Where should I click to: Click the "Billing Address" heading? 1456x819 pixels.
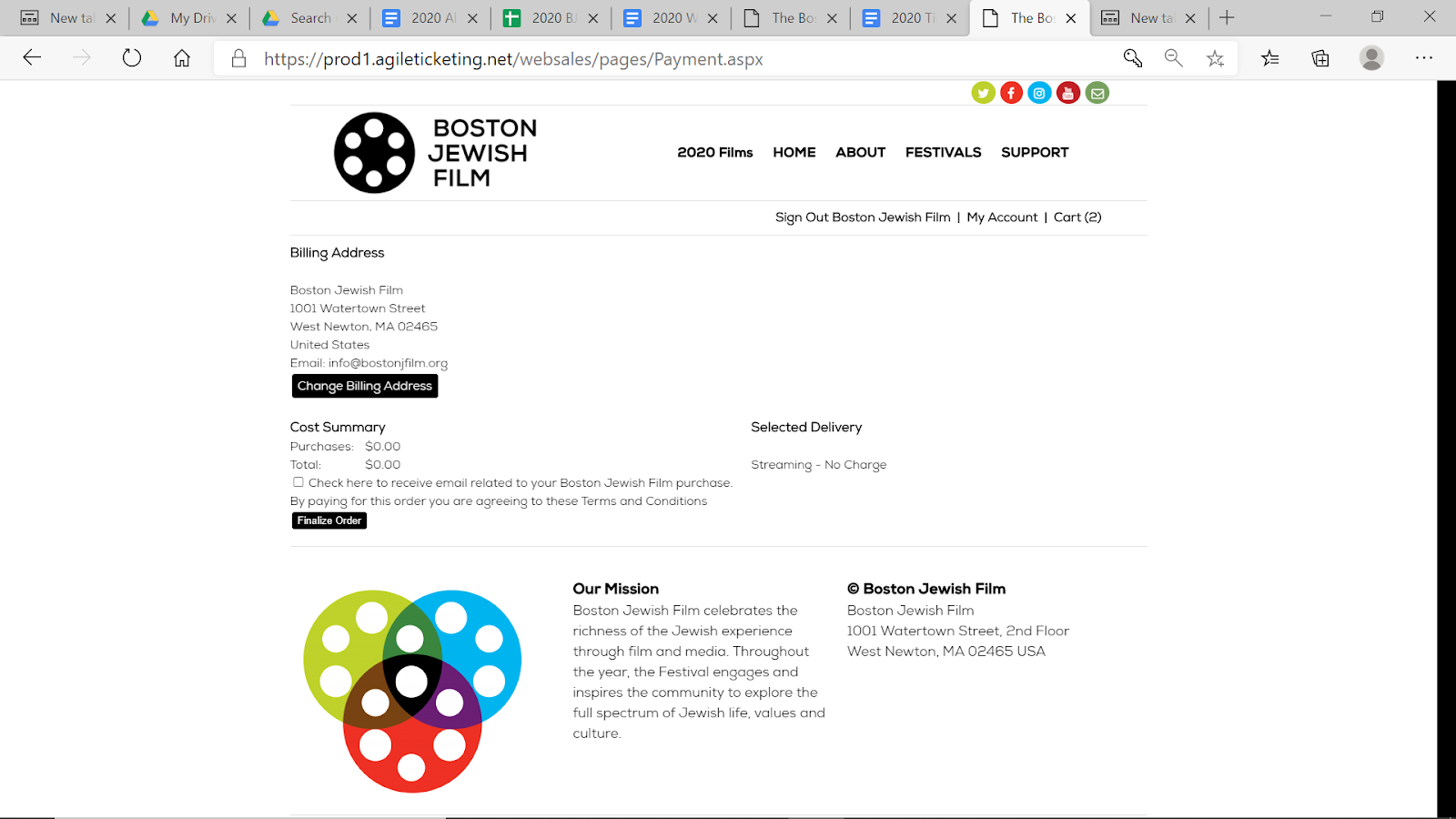pos(337,253)
